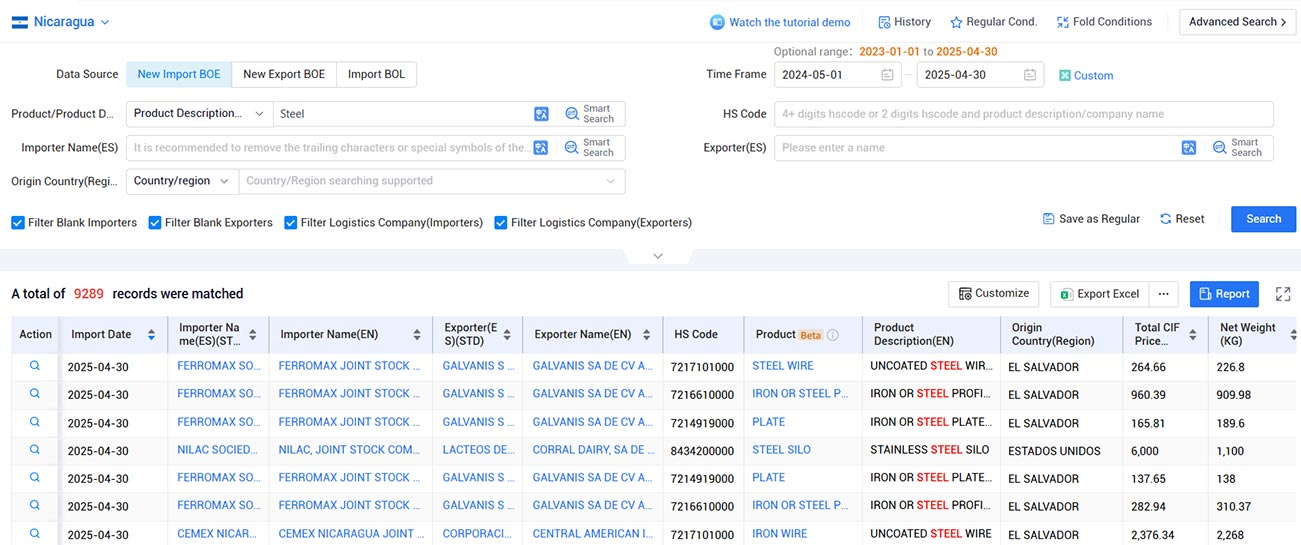The width and height of the screenshot is (1301, 545).
Task: Click the fullscreen expand icon beside Report
Action: click(1282, 294)
